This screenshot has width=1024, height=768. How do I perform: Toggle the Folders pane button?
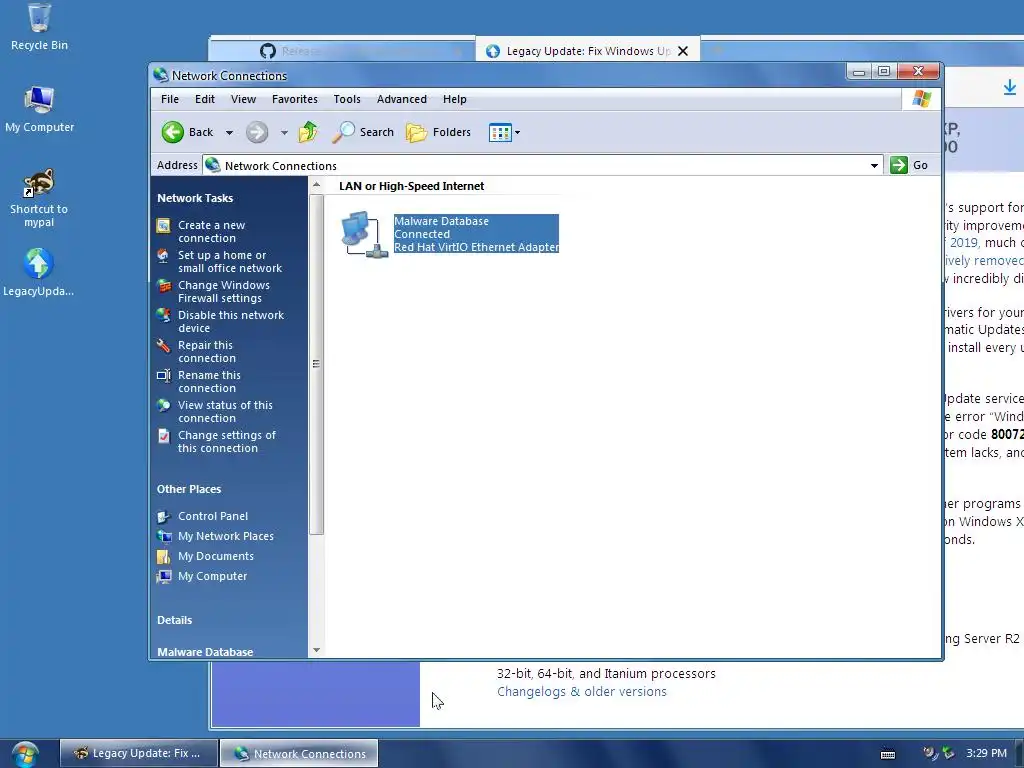438,132
